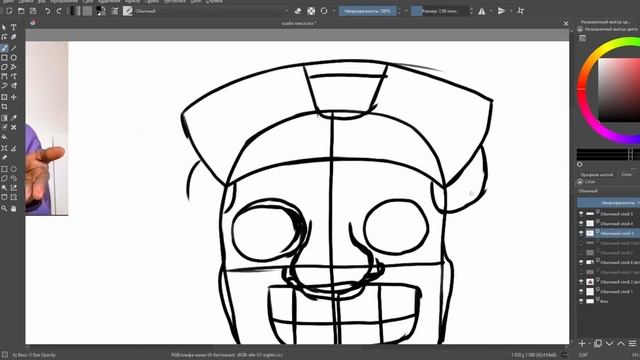Click thumbnail of layer 'Обычный слой 4'
This screenshot has height=360, width=640.
590,223
